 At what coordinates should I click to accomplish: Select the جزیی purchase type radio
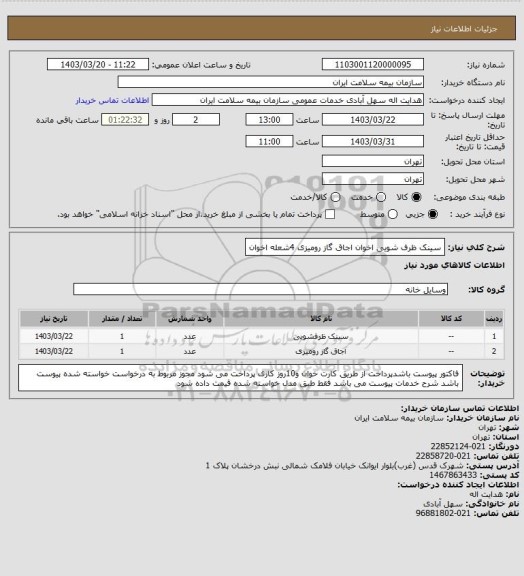pyautogui.click(x=433, y=214)
